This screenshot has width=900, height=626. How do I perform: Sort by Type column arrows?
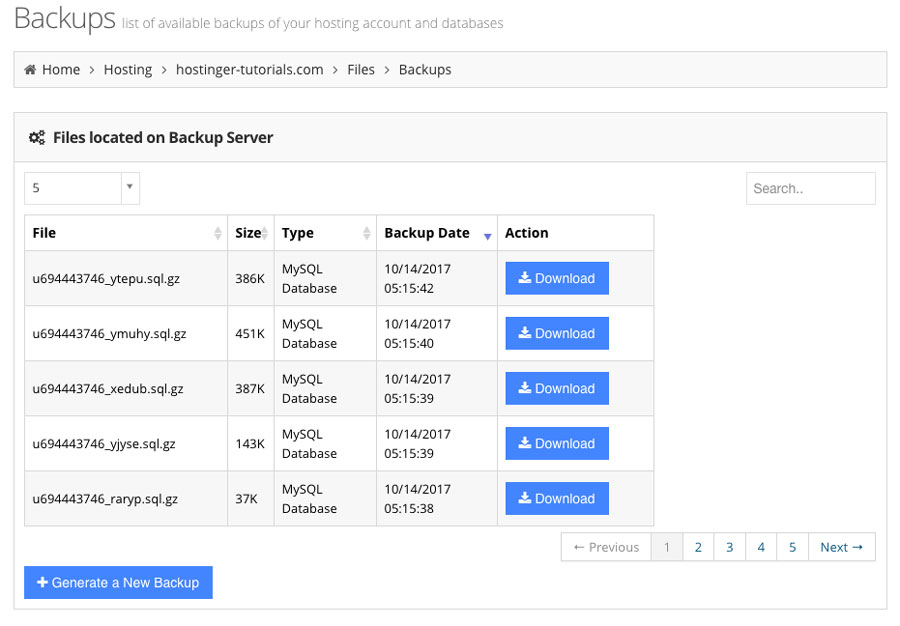click(367, 233)
